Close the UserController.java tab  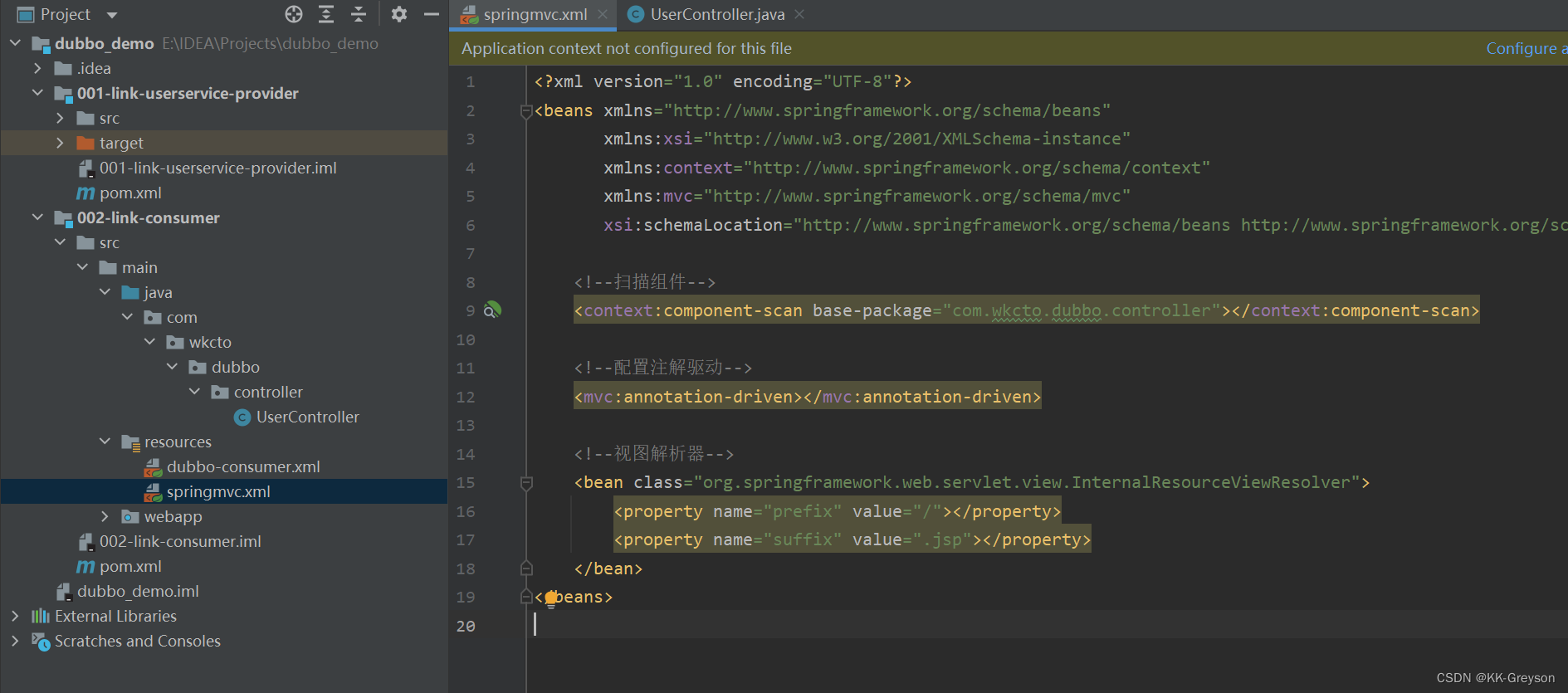coord(799,14)
